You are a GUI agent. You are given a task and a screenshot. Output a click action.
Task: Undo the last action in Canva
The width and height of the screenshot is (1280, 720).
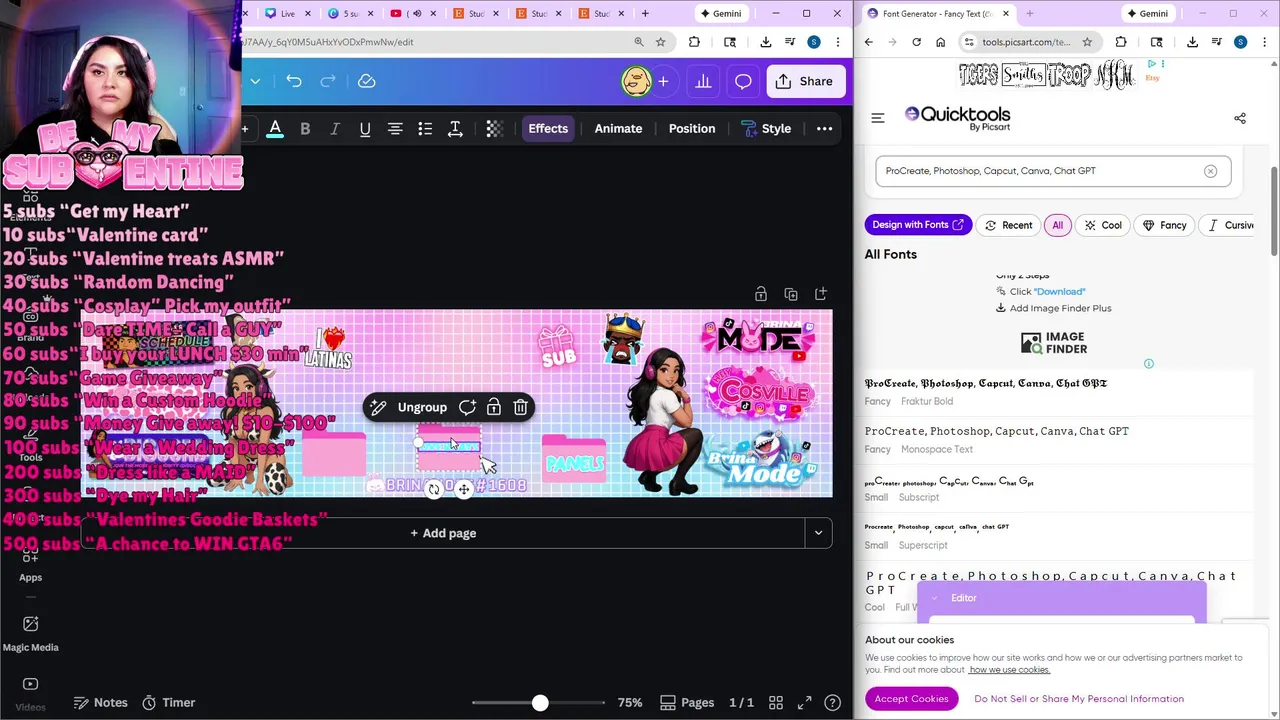(294, 81)
